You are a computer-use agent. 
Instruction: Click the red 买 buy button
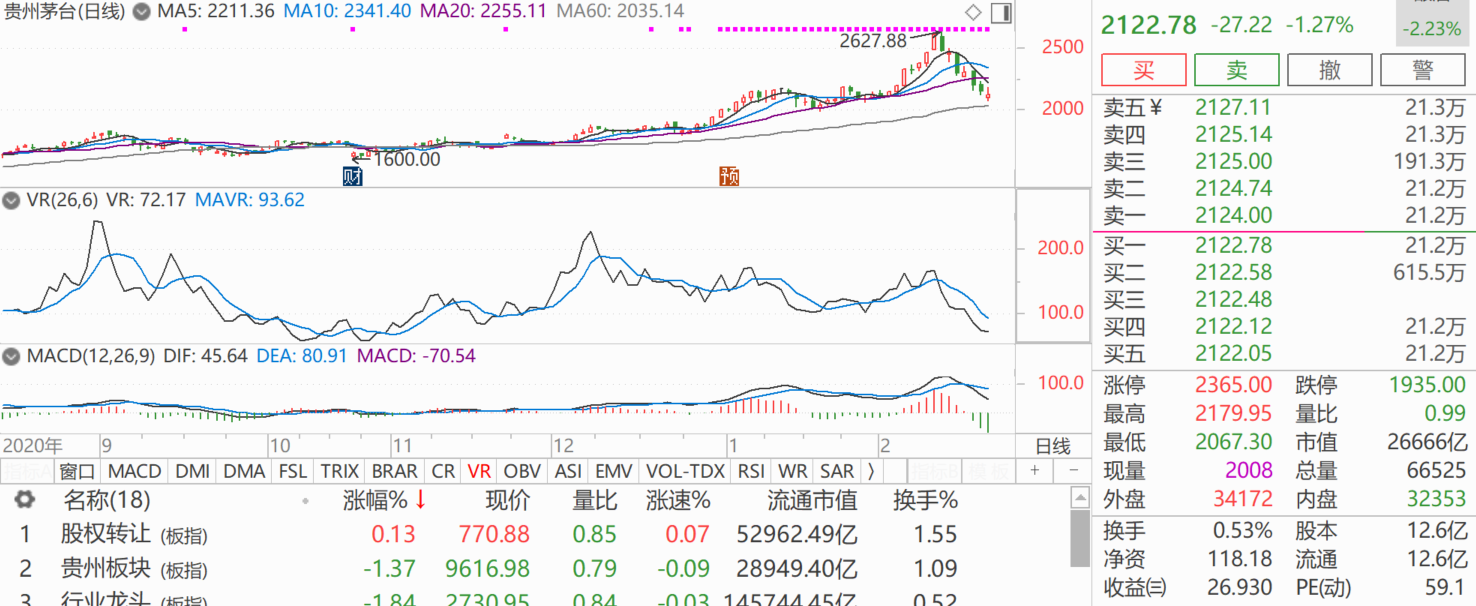[x=1143, y=70]
